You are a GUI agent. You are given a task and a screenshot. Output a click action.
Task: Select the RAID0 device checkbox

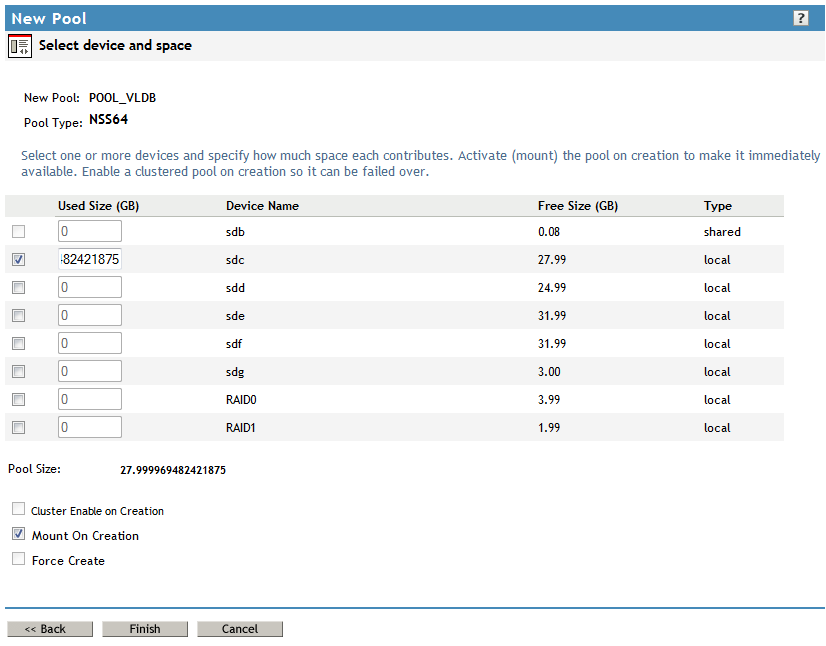point(18,399)
